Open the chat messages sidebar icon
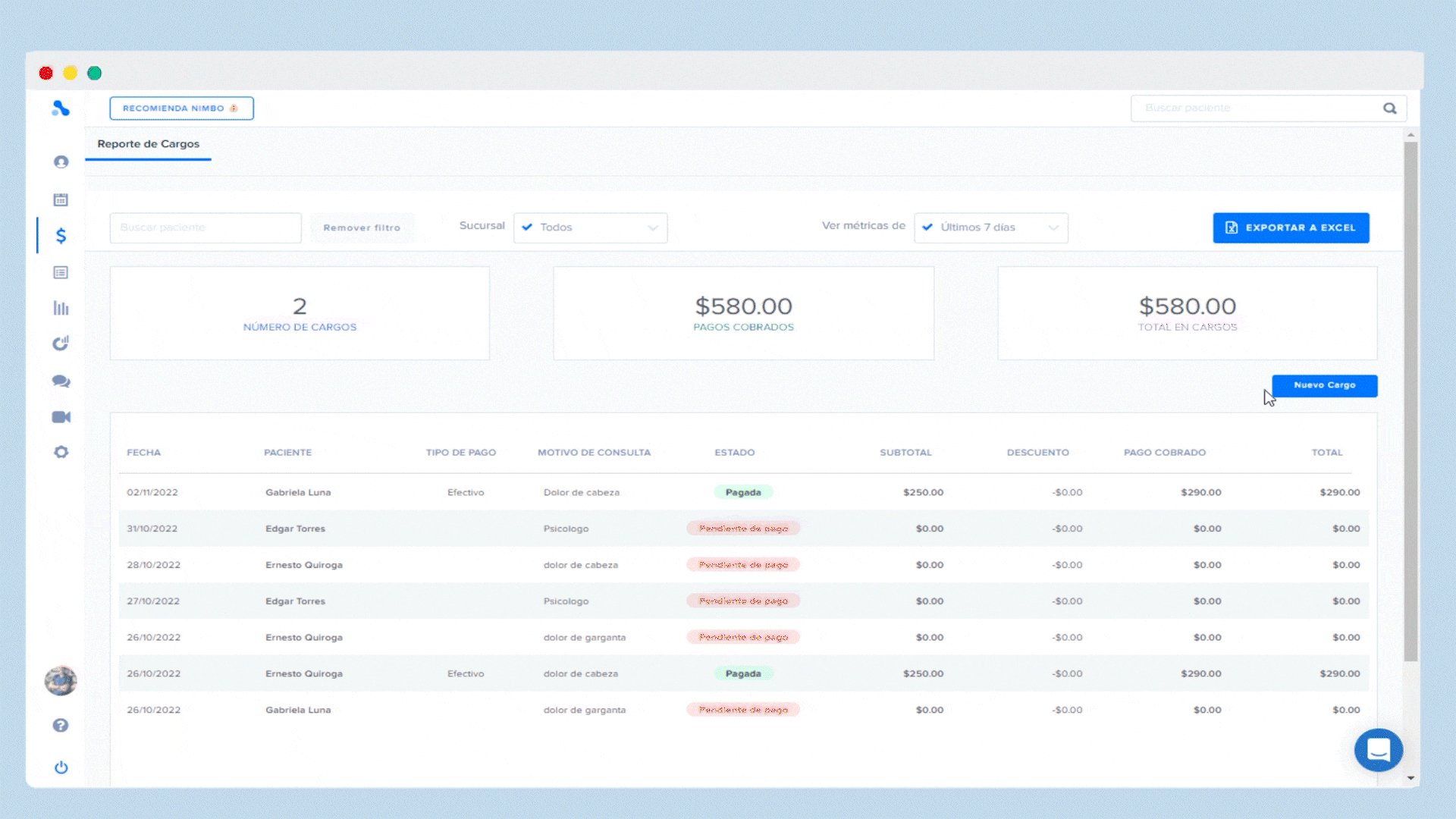Image resolution: width=1456 pixels, height=819 pixels. [61, 381]
